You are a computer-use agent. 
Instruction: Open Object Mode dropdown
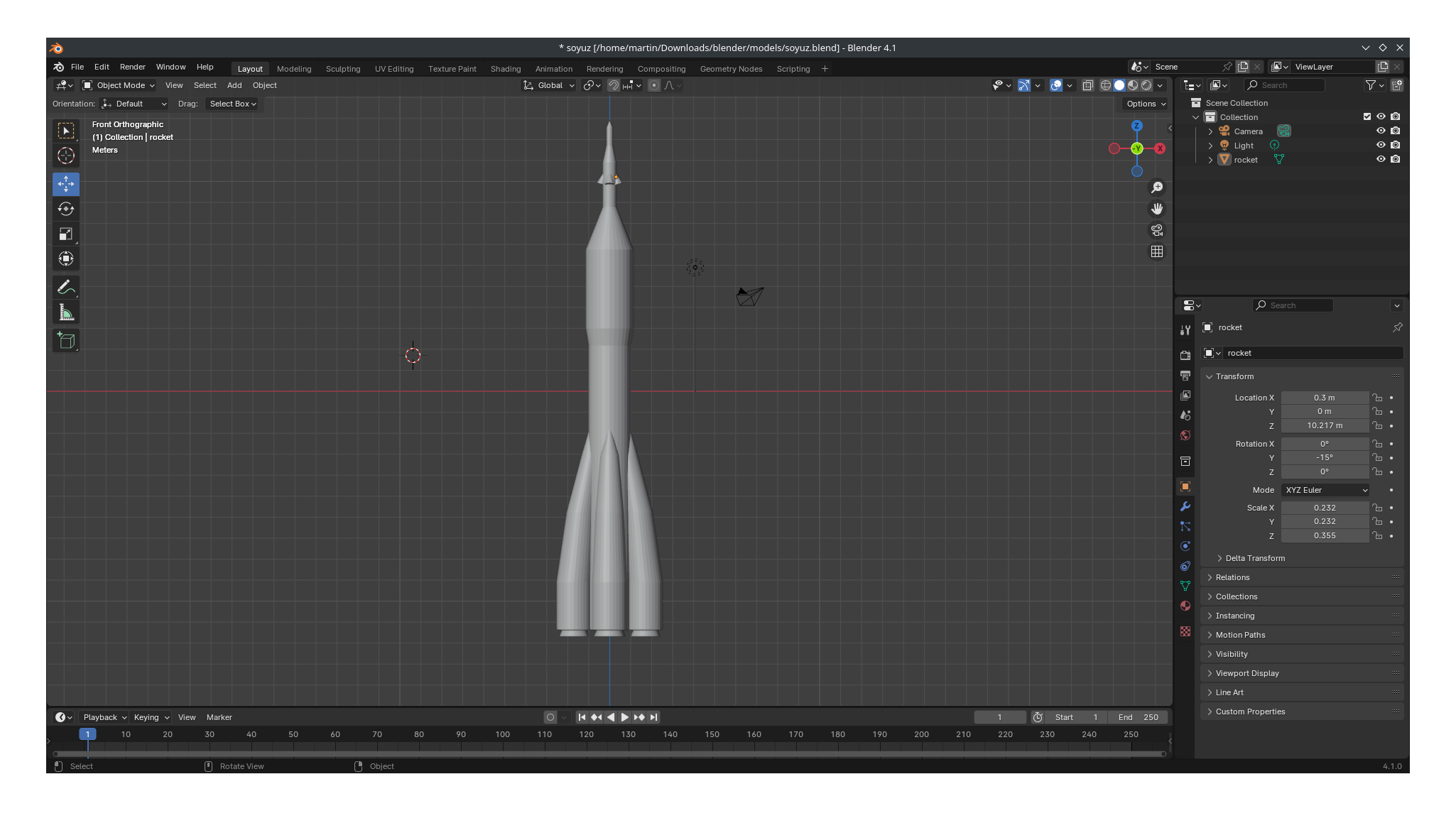pyautogui.click(x=118, y=85)
